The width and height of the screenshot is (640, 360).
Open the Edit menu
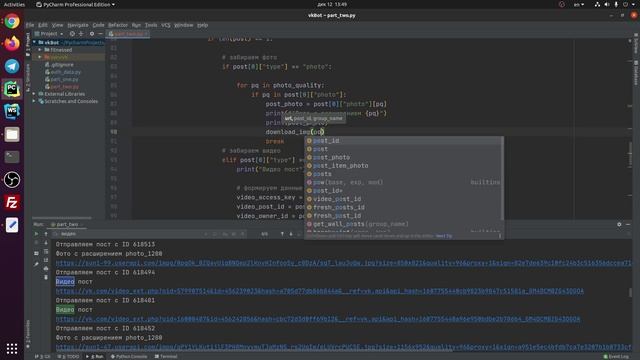click(43, 25)
